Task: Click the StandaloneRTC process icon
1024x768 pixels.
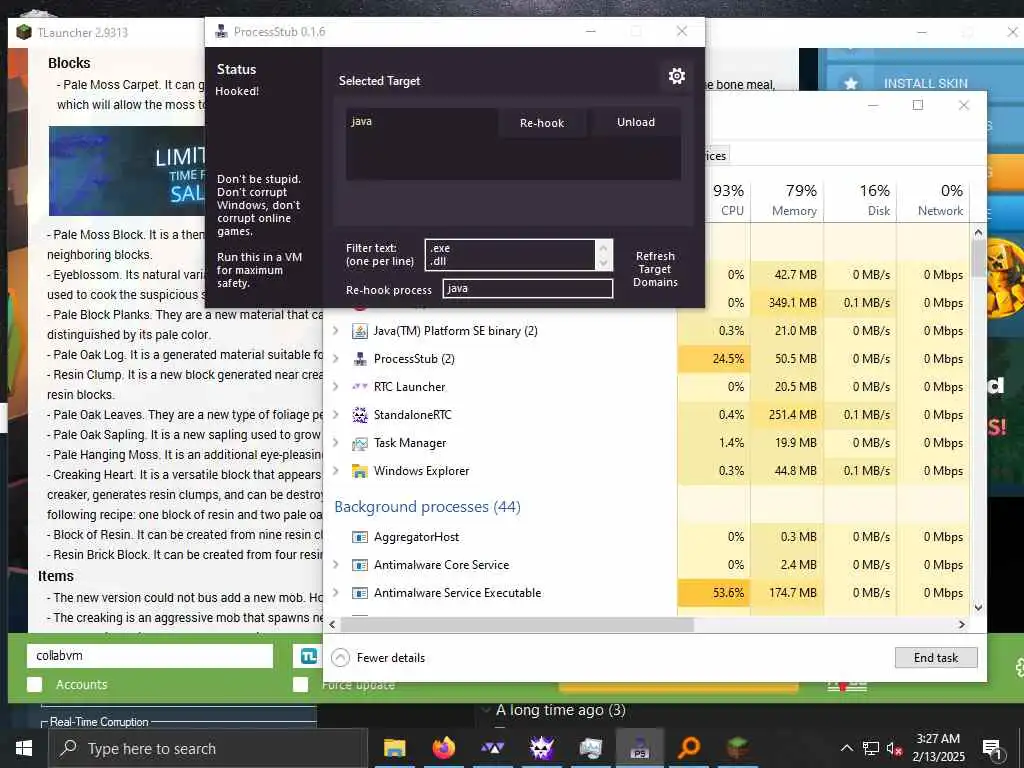Action: pyautogui.click(x=360, y=415)
